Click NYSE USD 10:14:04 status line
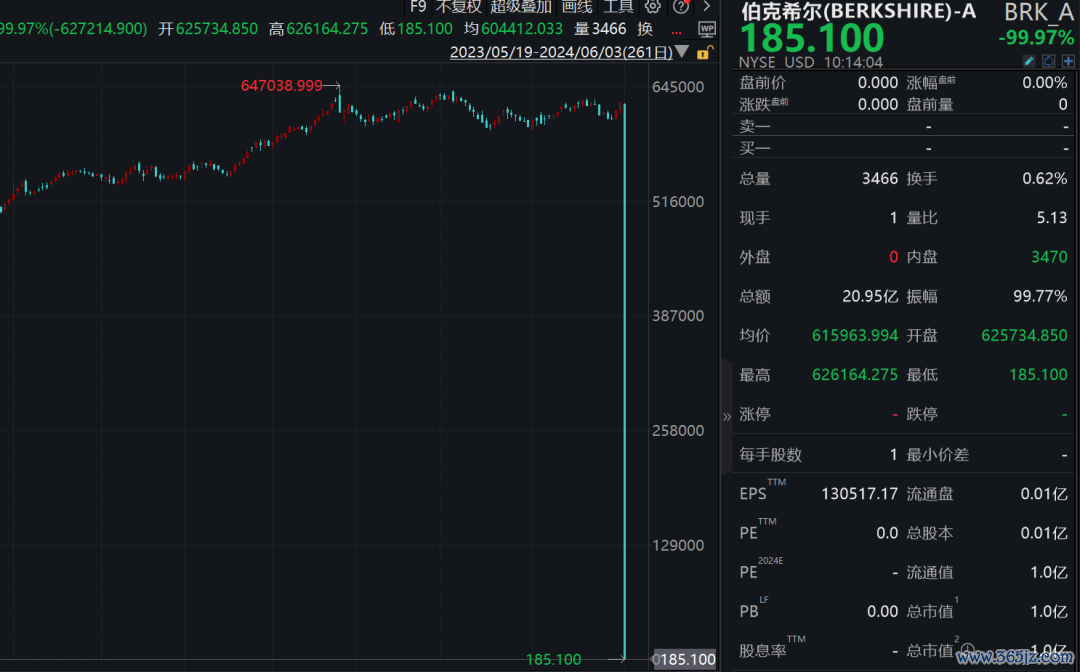 811,62
